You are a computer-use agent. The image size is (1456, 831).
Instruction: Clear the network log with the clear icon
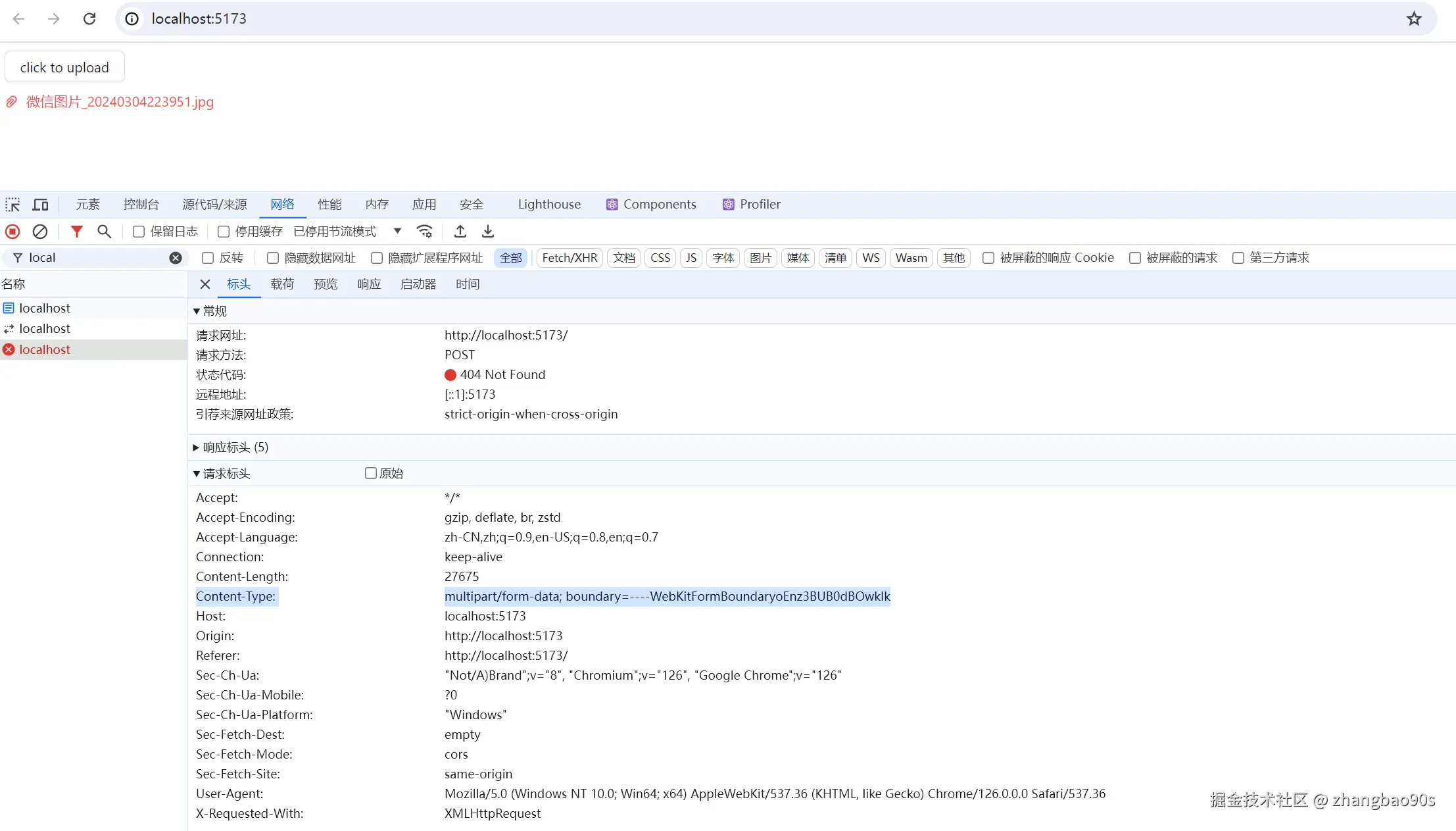tap(40, 232)
